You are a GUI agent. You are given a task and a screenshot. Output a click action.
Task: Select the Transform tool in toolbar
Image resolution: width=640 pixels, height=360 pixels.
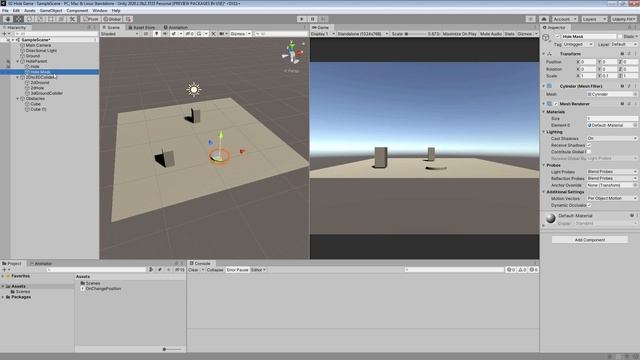coord(61,19)
